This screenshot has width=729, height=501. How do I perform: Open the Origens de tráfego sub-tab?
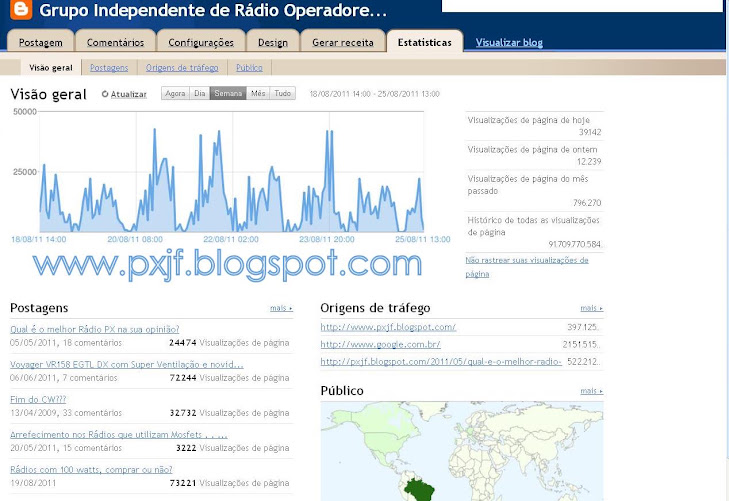[182, 67]
